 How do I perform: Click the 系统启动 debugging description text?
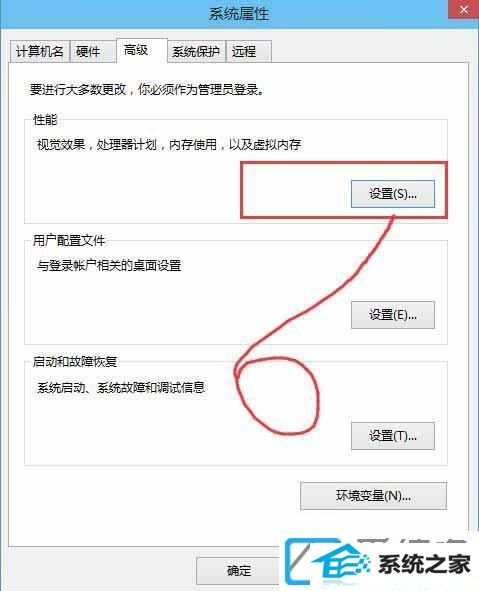121,387
